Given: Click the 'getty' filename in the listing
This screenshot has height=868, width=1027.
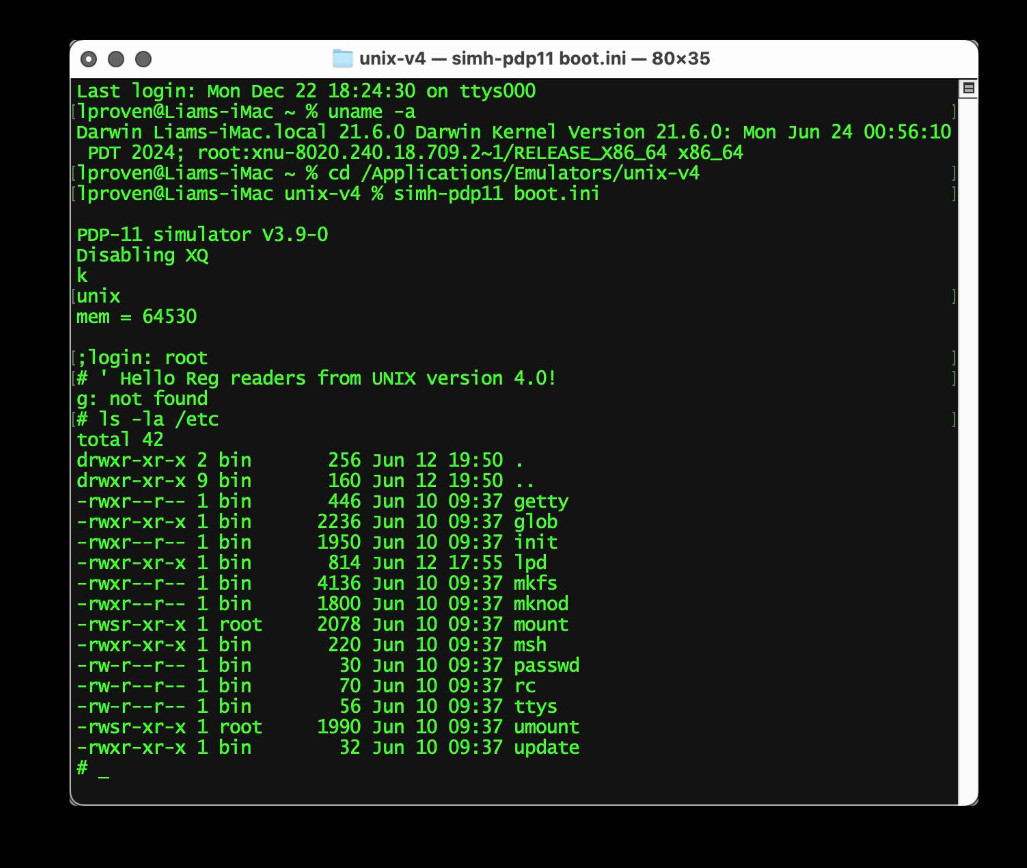Looking at the screenshot, I should coord(540,501).
